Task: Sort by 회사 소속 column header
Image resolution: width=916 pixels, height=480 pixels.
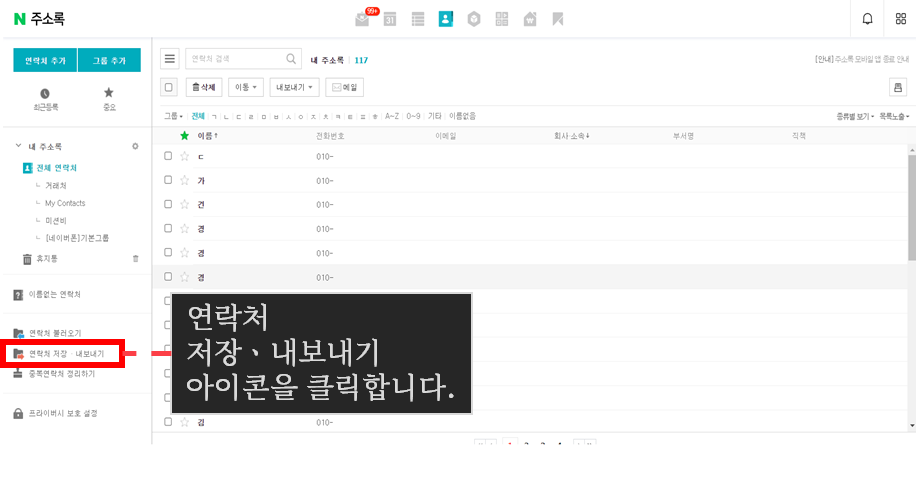Action: pyautogui.click(x=571, y=135)
